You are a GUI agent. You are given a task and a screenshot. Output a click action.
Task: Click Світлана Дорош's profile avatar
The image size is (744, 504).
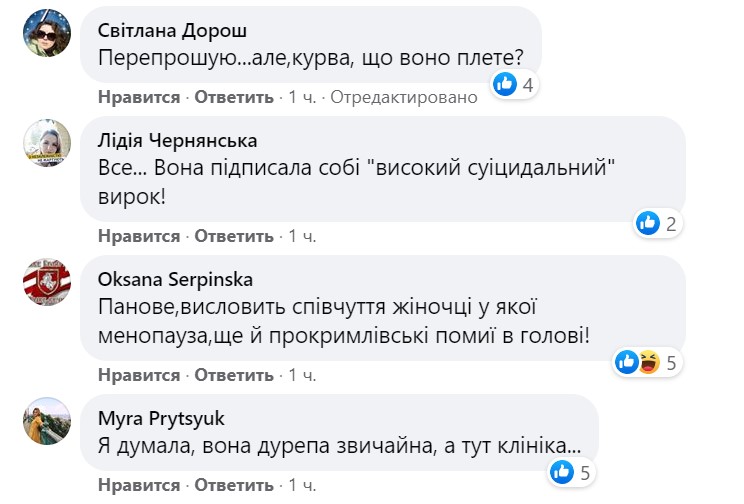[47, 37]
